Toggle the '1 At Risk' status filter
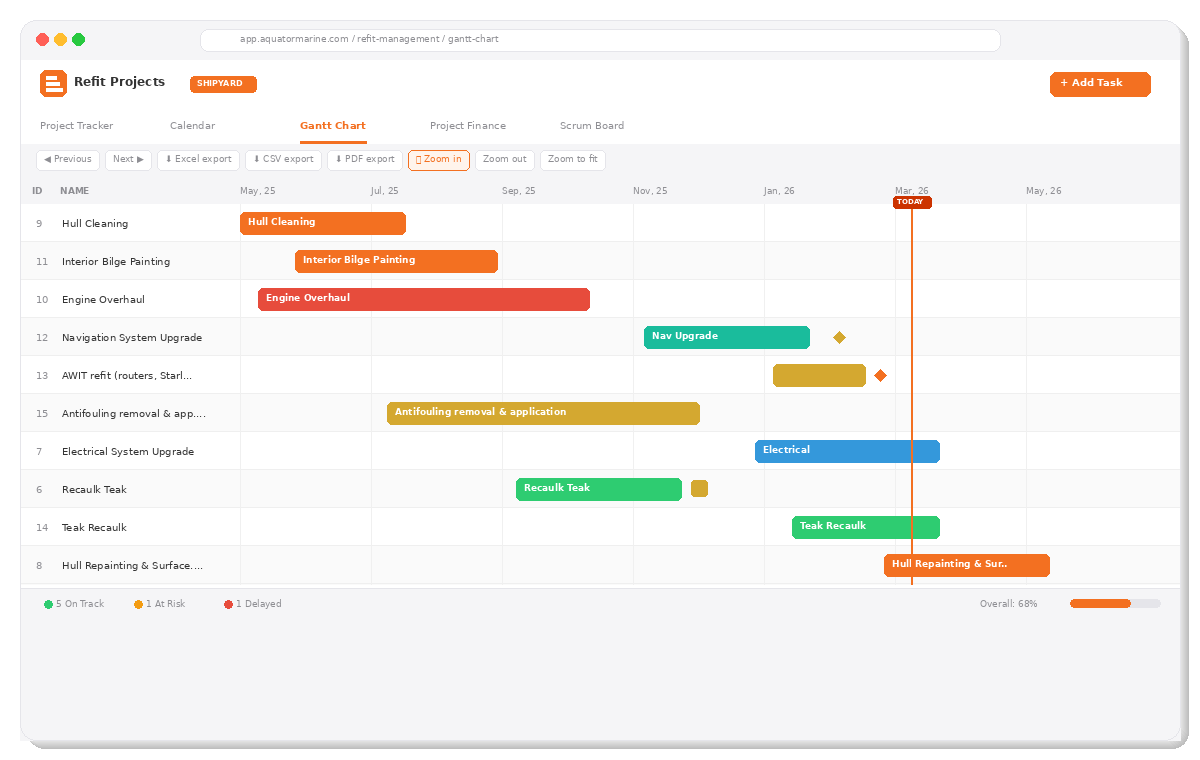Screen dimensions: 1200x760 tap(158, 603)
